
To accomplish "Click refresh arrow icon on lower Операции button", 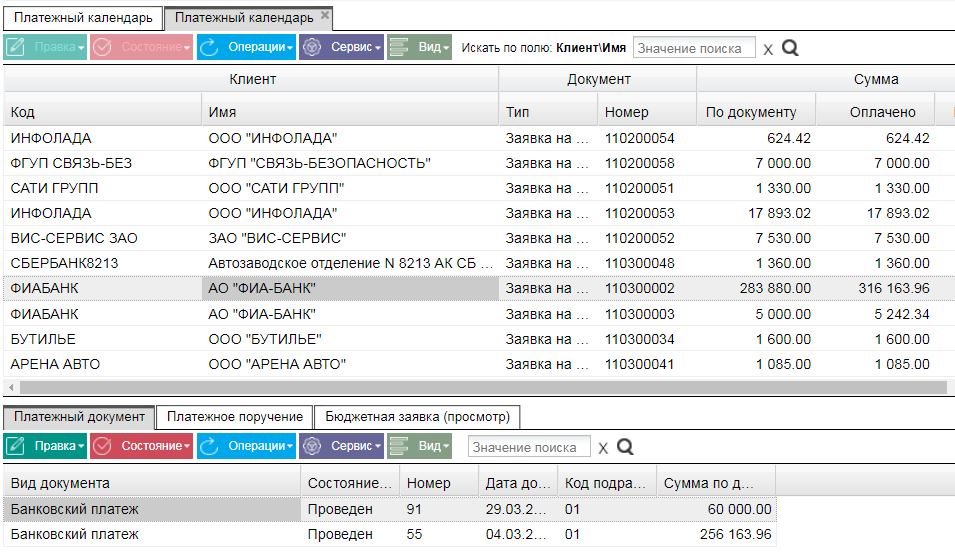I will coord(209,446).
